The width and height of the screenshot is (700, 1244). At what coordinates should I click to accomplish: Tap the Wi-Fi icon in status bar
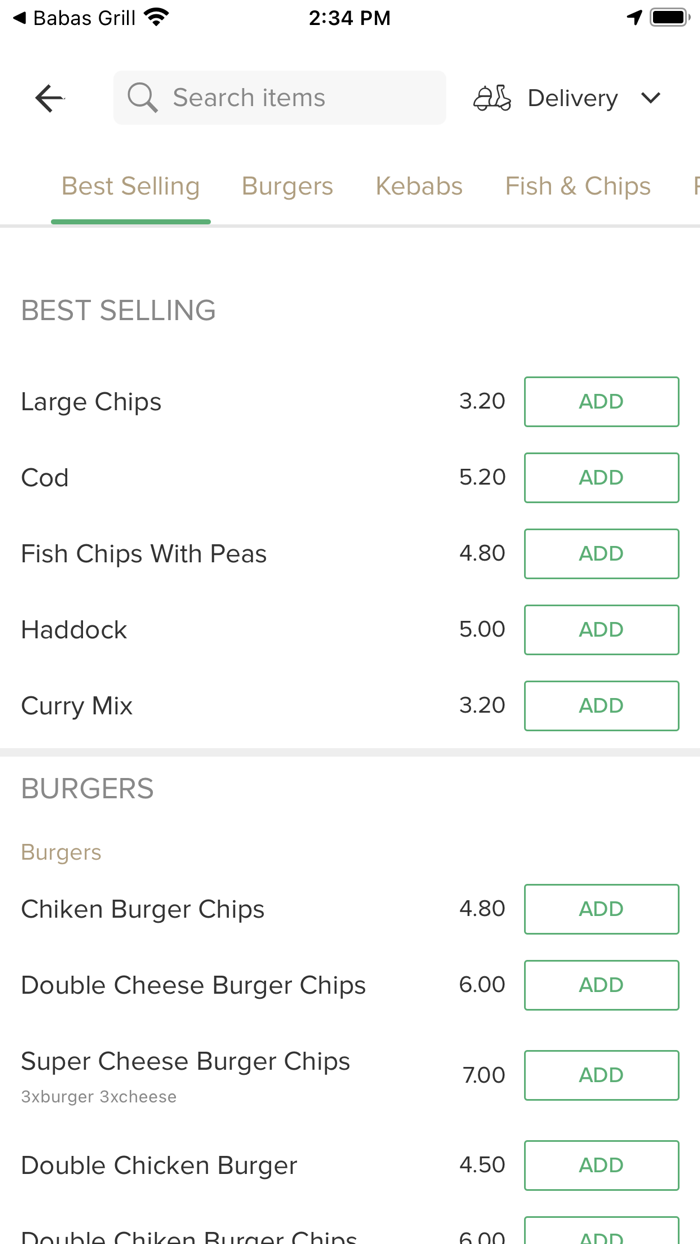pyautogui.click(x=155, y=16)
